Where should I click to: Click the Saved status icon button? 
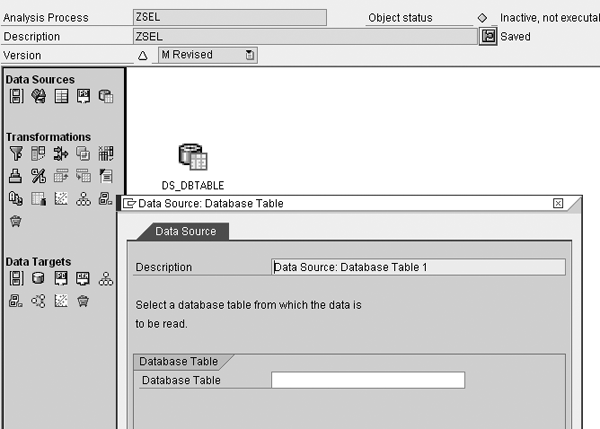pos(489,36)
